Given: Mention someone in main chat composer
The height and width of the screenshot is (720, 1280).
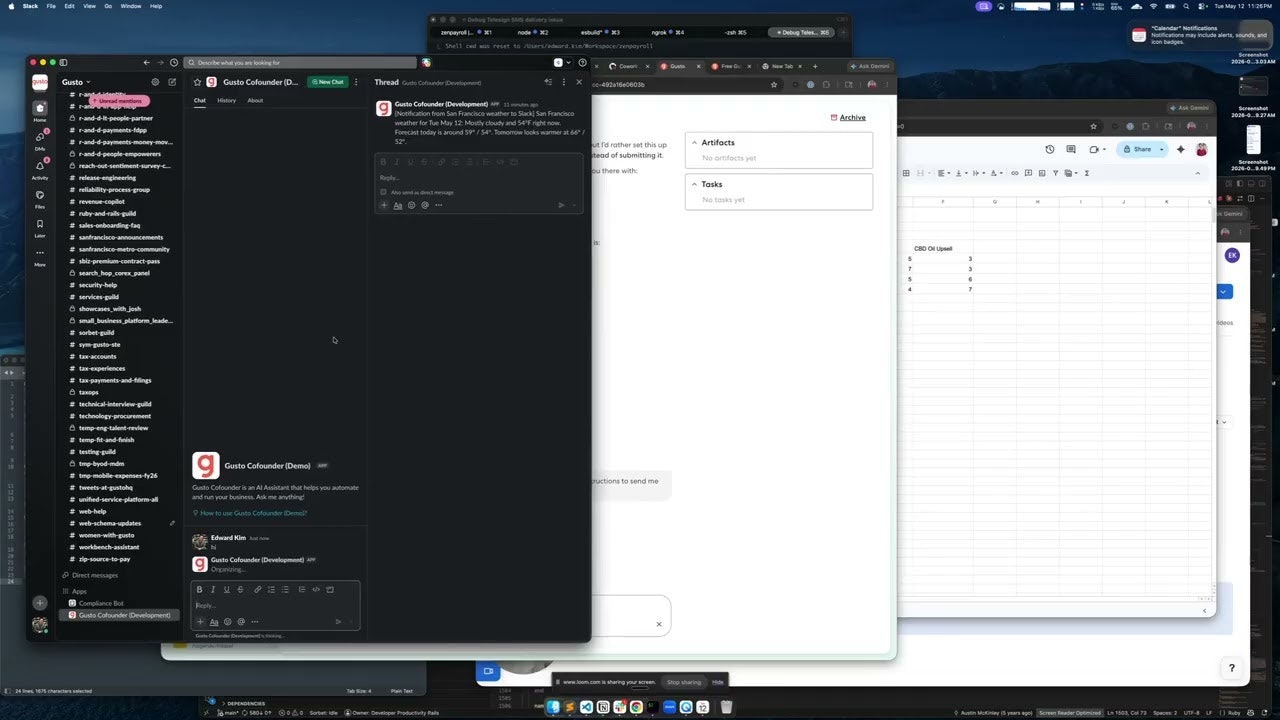Looking at the screenshot, I should point(241,622).
